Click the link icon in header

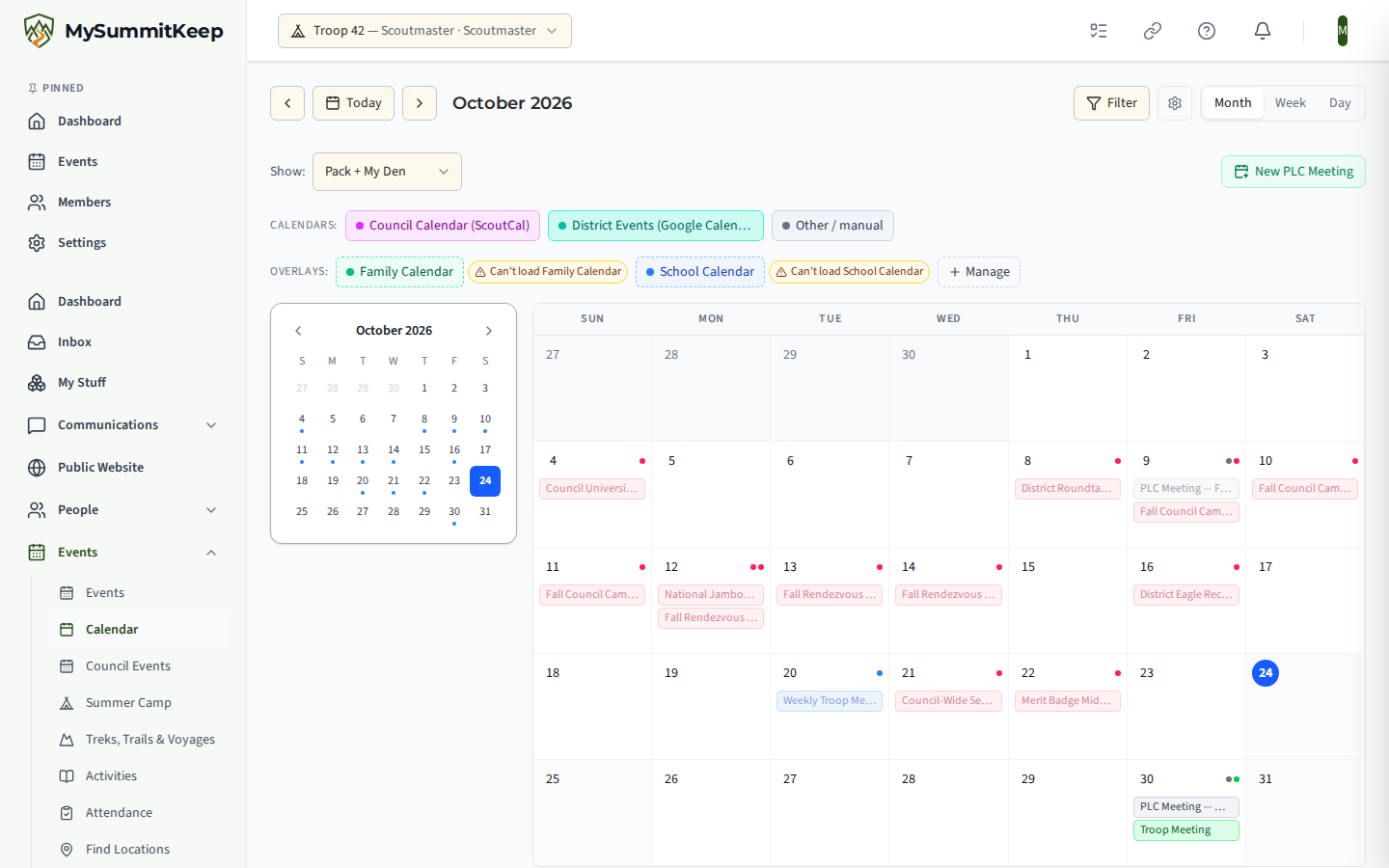(1153, 31)
